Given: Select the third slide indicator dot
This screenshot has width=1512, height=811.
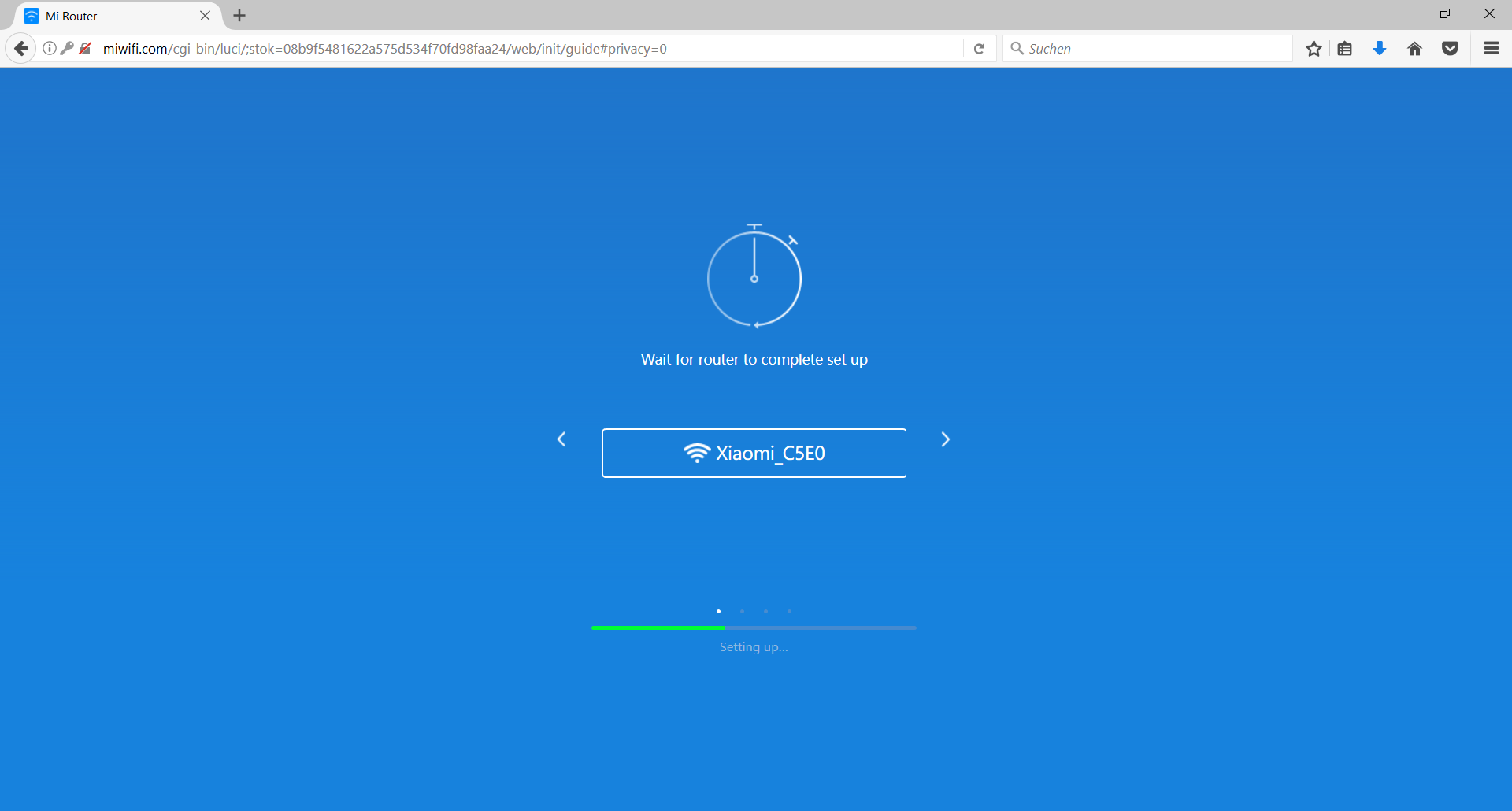Looking at the screenshot, I should [765, 611].
